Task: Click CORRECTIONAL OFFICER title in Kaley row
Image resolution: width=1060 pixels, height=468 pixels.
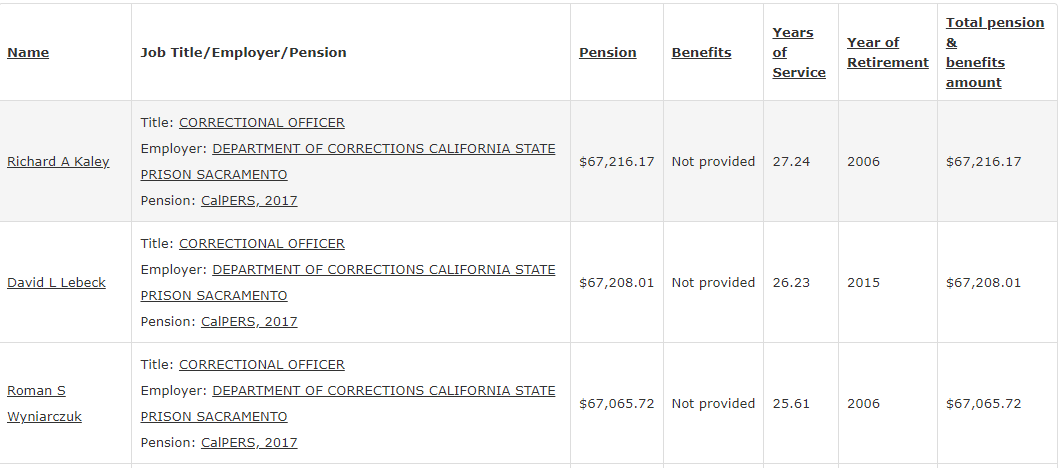Action: point(262,122)
